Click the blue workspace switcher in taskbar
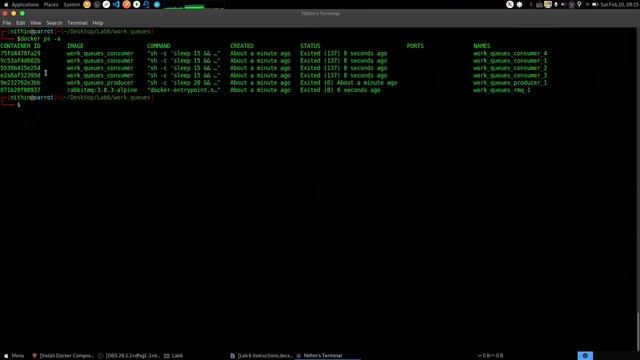This screenshot has width=640, height=360. coord(585,356)
